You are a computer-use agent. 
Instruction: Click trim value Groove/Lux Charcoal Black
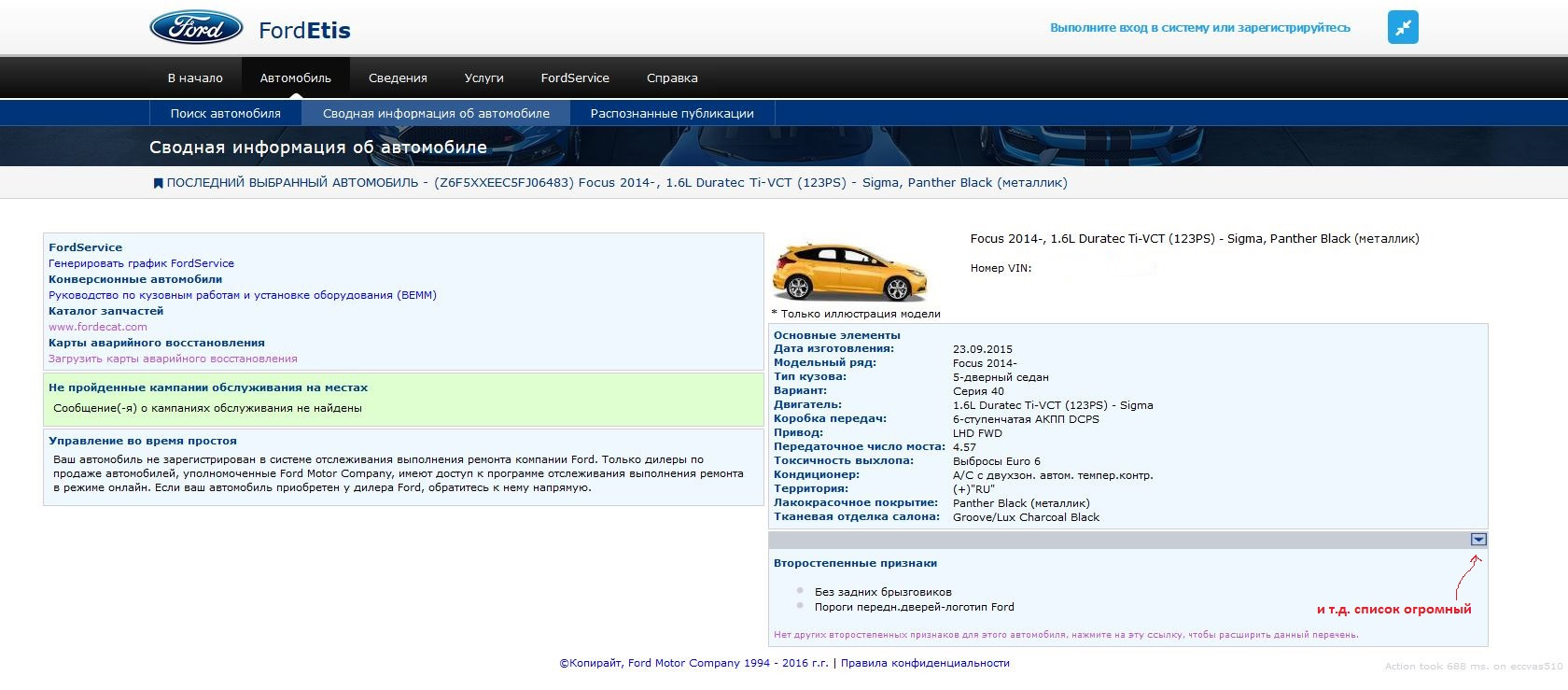1026,517
